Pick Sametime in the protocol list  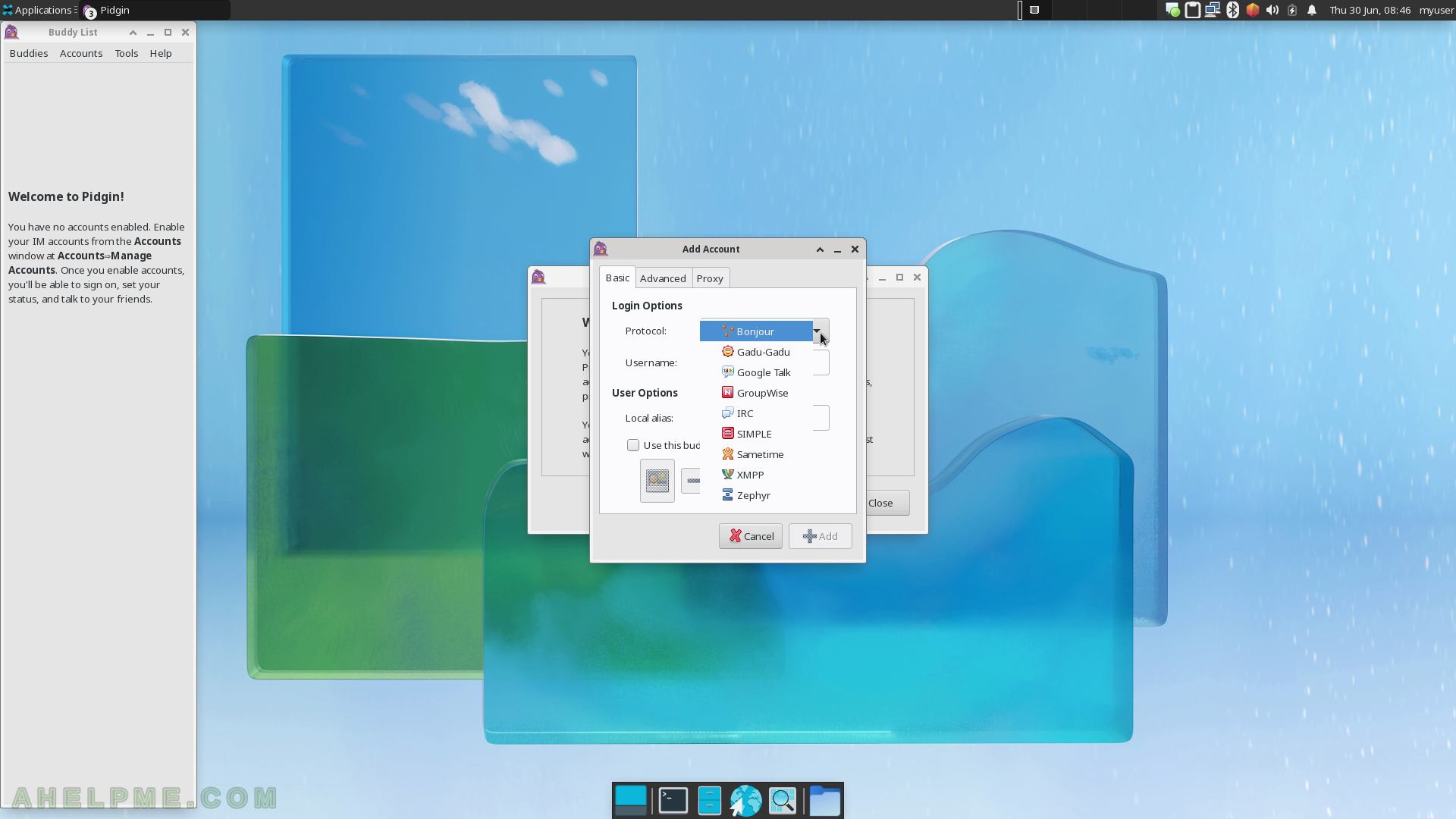756,454
